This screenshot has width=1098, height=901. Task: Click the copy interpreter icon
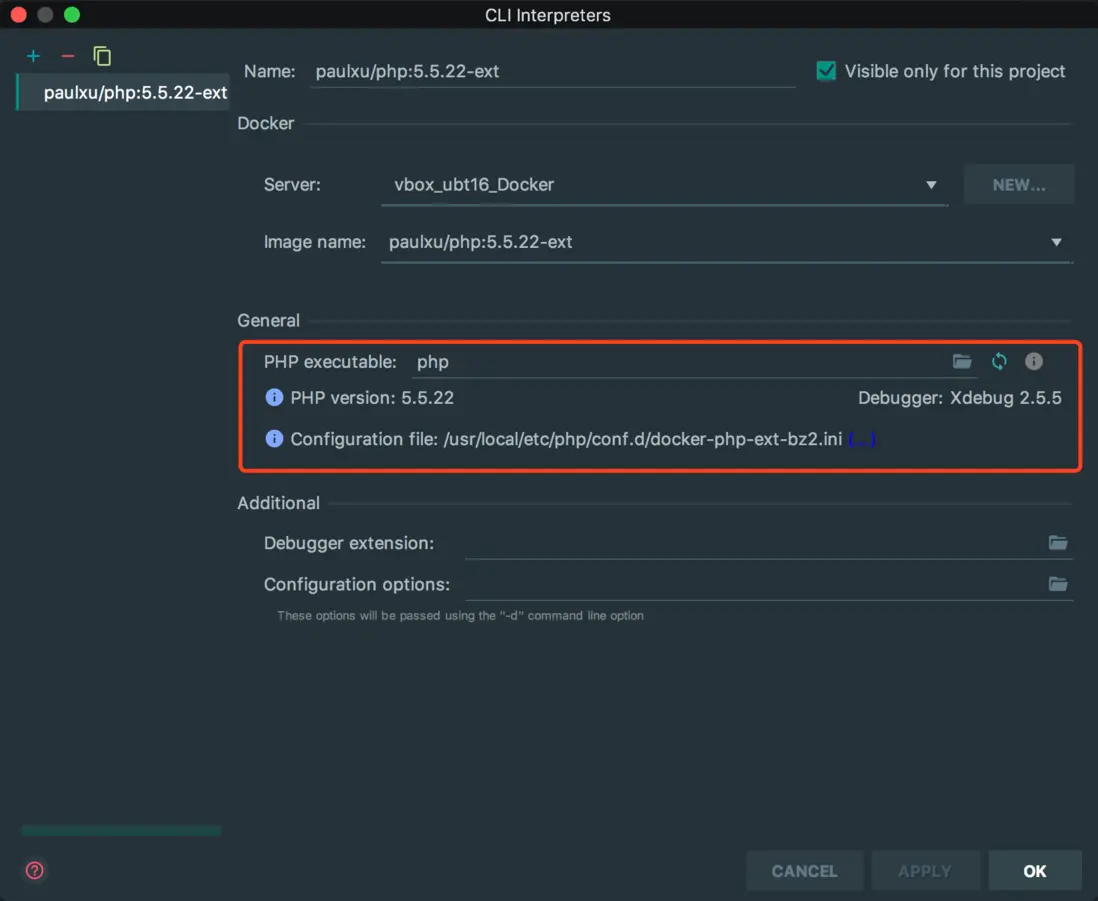pos(102,56)
